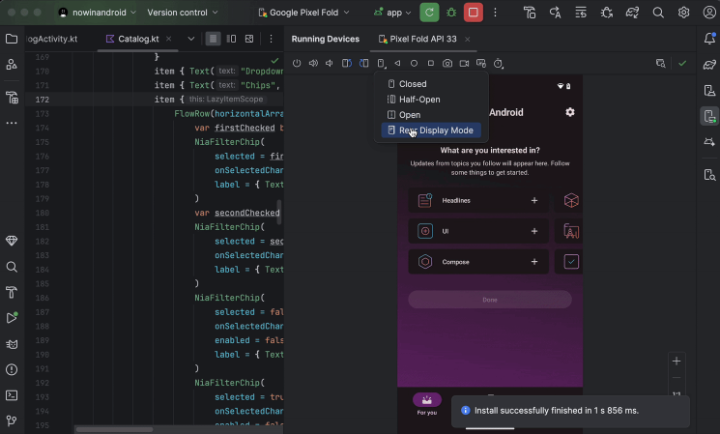720x434 pixels.
Task: Click the green Rerun app button
Action: (x=429, y=12)
